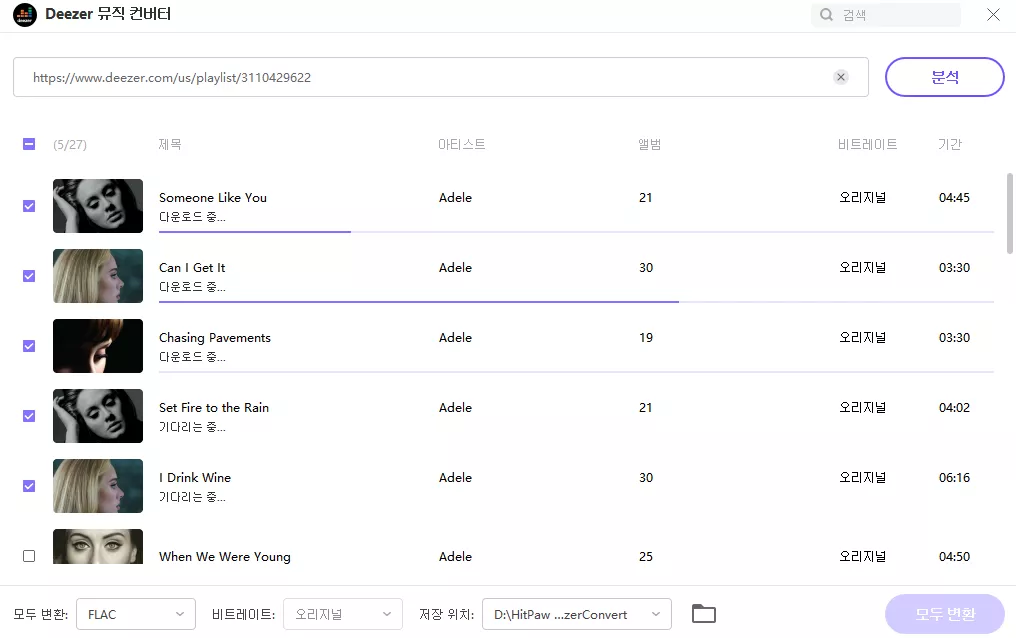Click the Someone Like You download progress bar
1016x638 pixels.
point(576,231)
